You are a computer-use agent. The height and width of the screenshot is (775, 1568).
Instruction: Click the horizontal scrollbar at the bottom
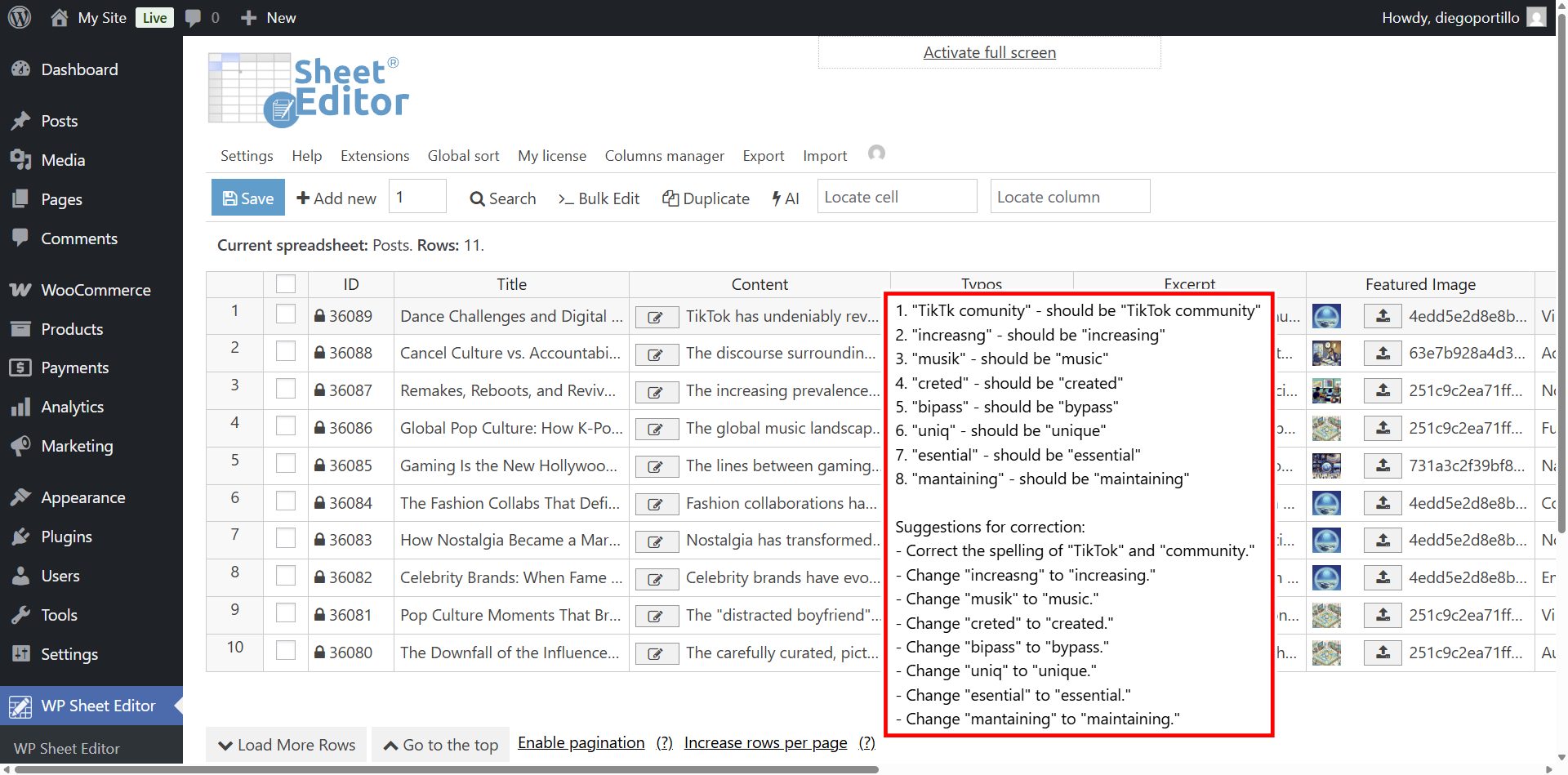click(x=445, y=769)
